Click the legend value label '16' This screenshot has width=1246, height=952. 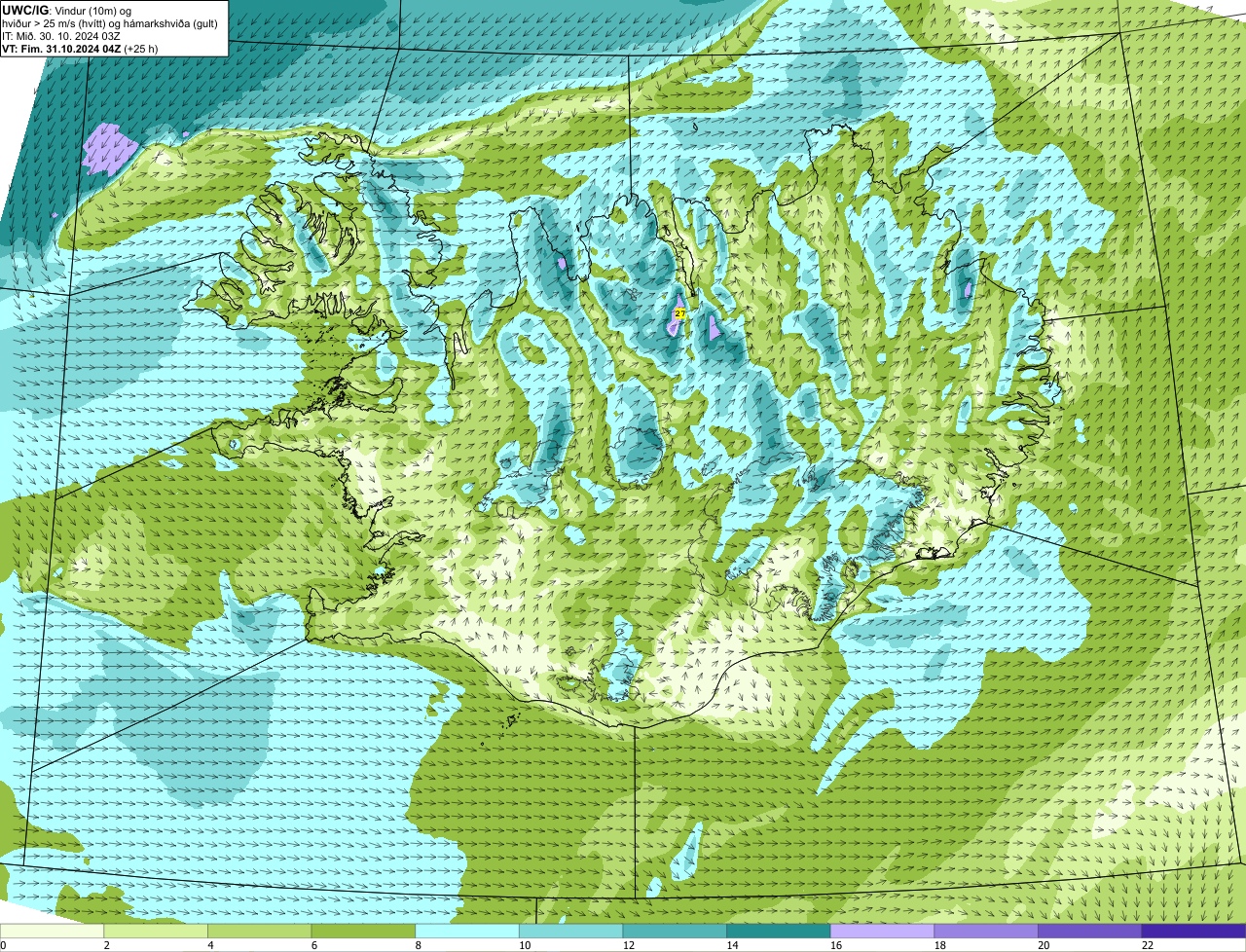(836, 945)
